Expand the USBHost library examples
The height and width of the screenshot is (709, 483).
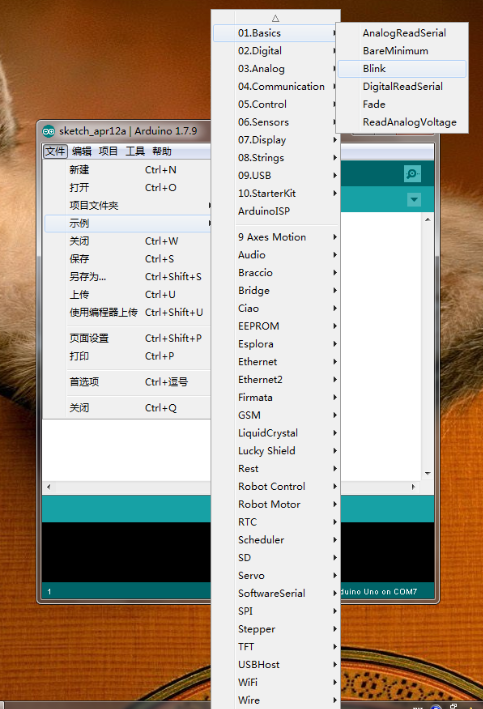(275, 665)
